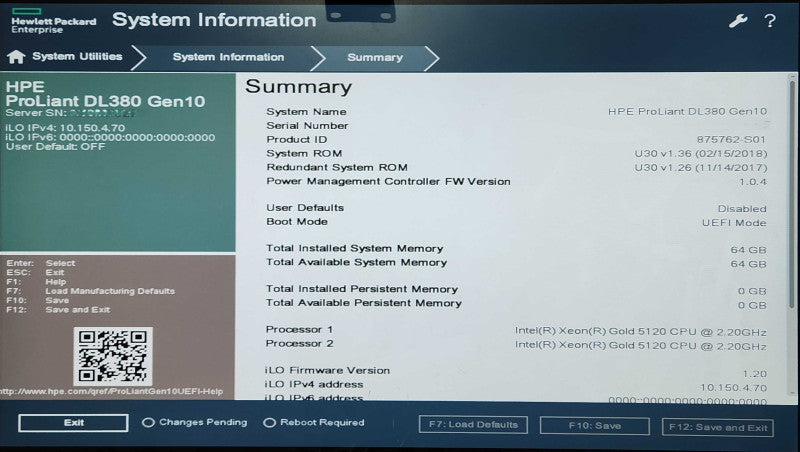Click the ESC: Exit help entry
Viewport: 800px width, 452px height.
[x=35, y=272]
